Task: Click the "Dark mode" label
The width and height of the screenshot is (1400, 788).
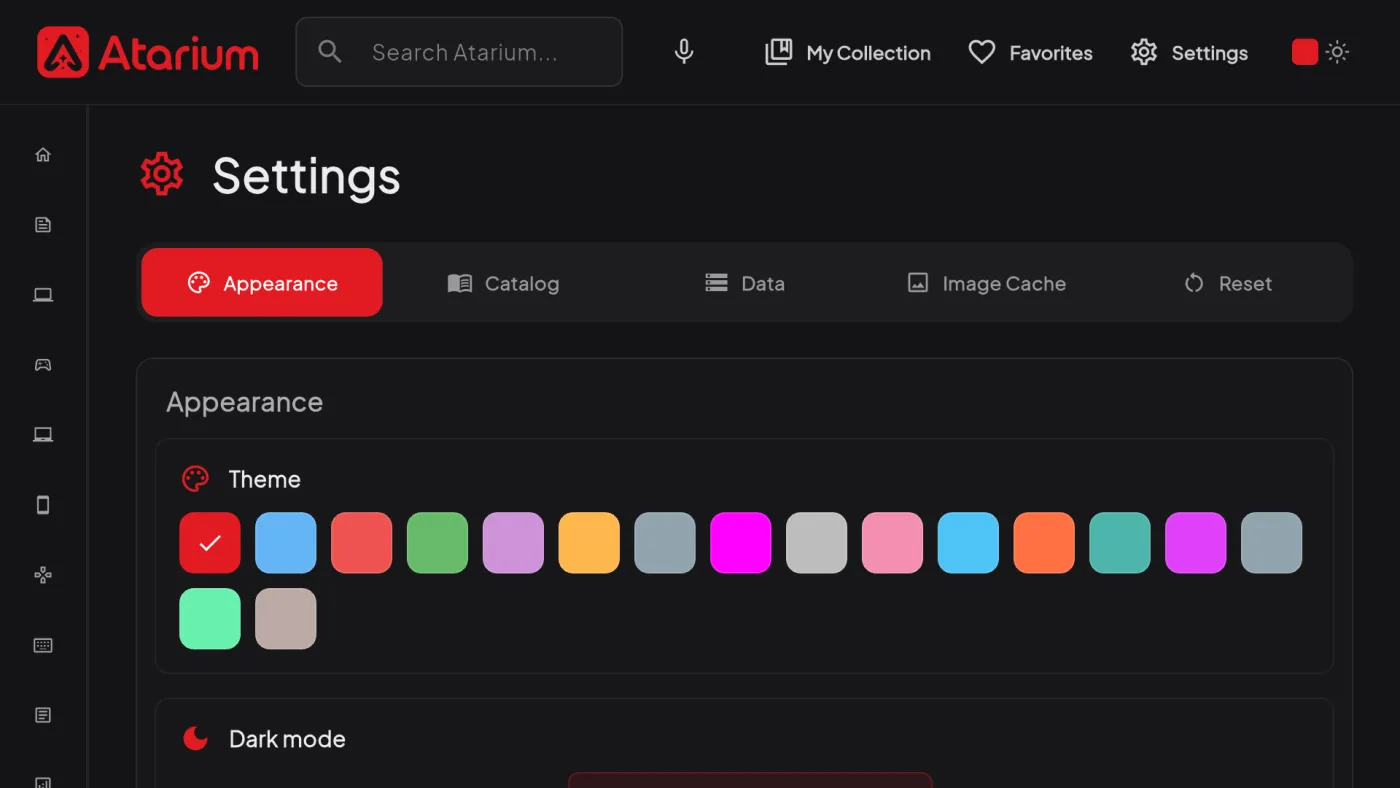Action: pyautogui.click(x=287, y=739)
